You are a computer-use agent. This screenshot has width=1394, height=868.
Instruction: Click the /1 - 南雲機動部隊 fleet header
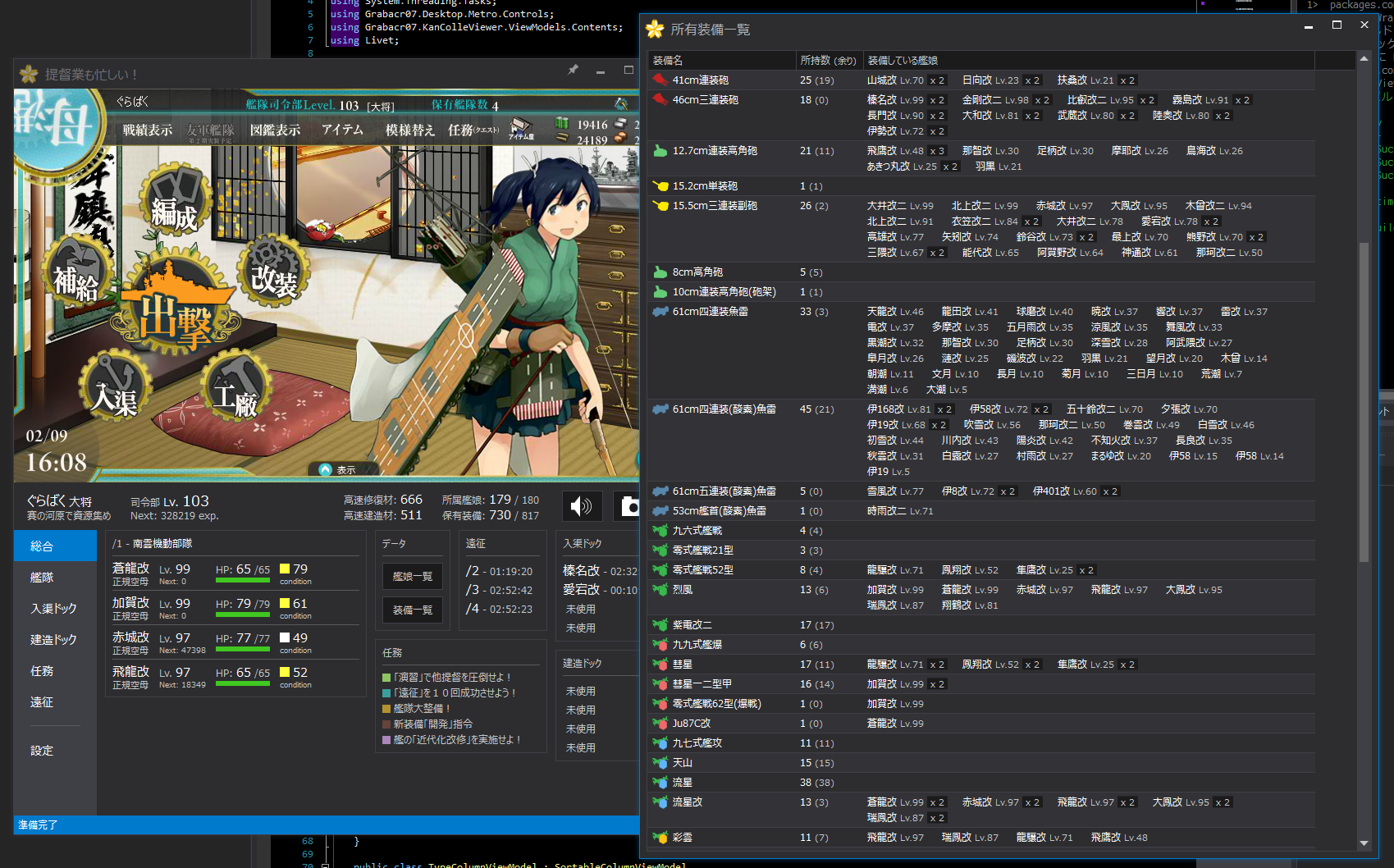pos(153,544)
